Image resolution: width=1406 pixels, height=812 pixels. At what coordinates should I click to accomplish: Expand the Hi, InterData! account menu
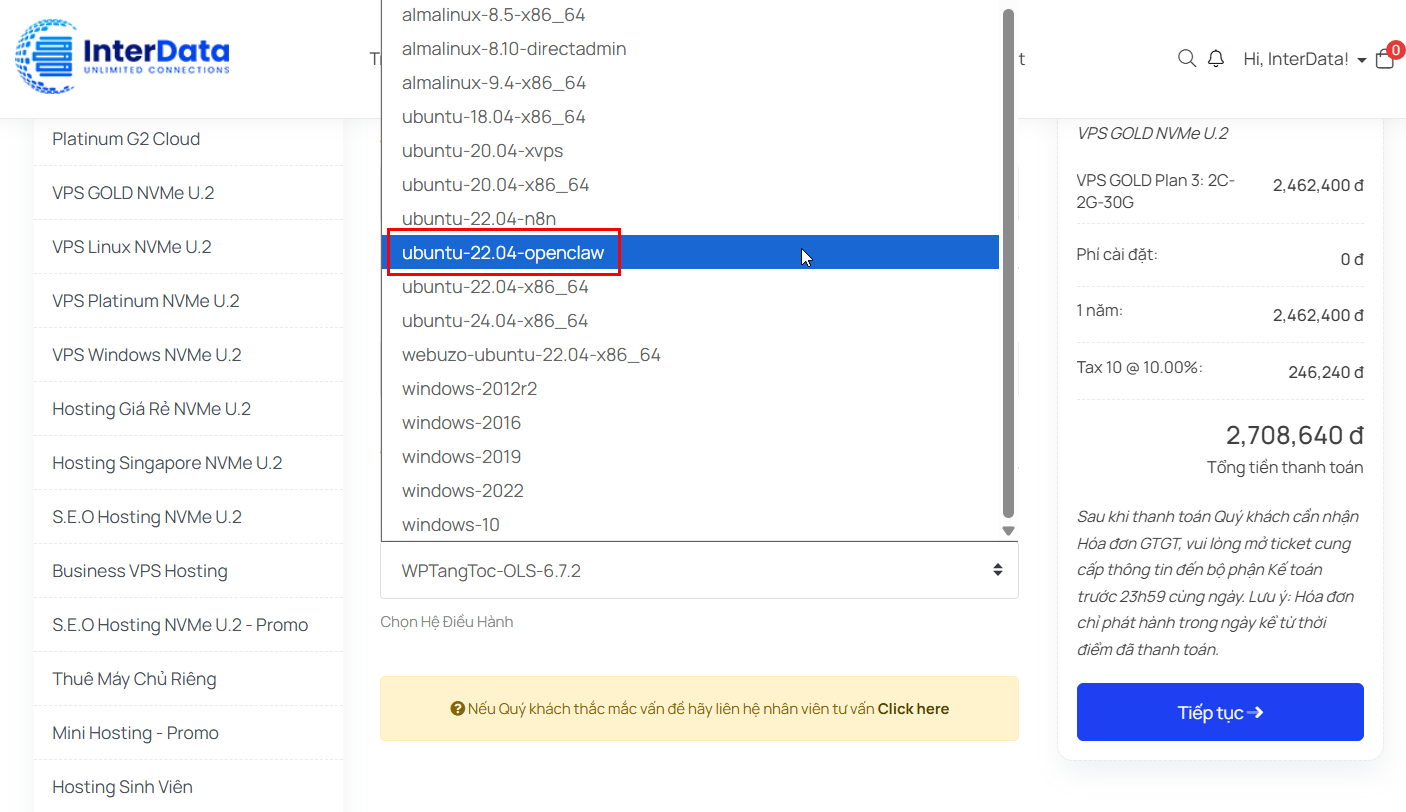point(1304,59)
